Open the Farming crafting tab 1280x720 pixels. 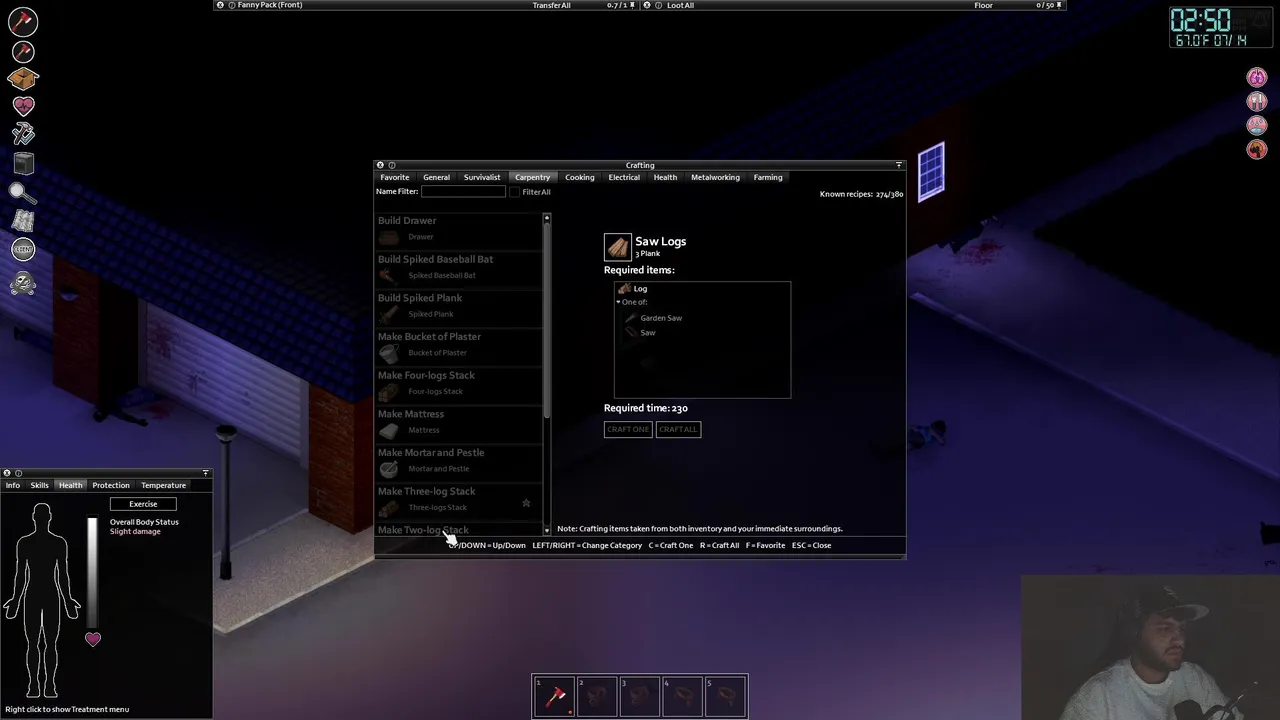[768, 177]
